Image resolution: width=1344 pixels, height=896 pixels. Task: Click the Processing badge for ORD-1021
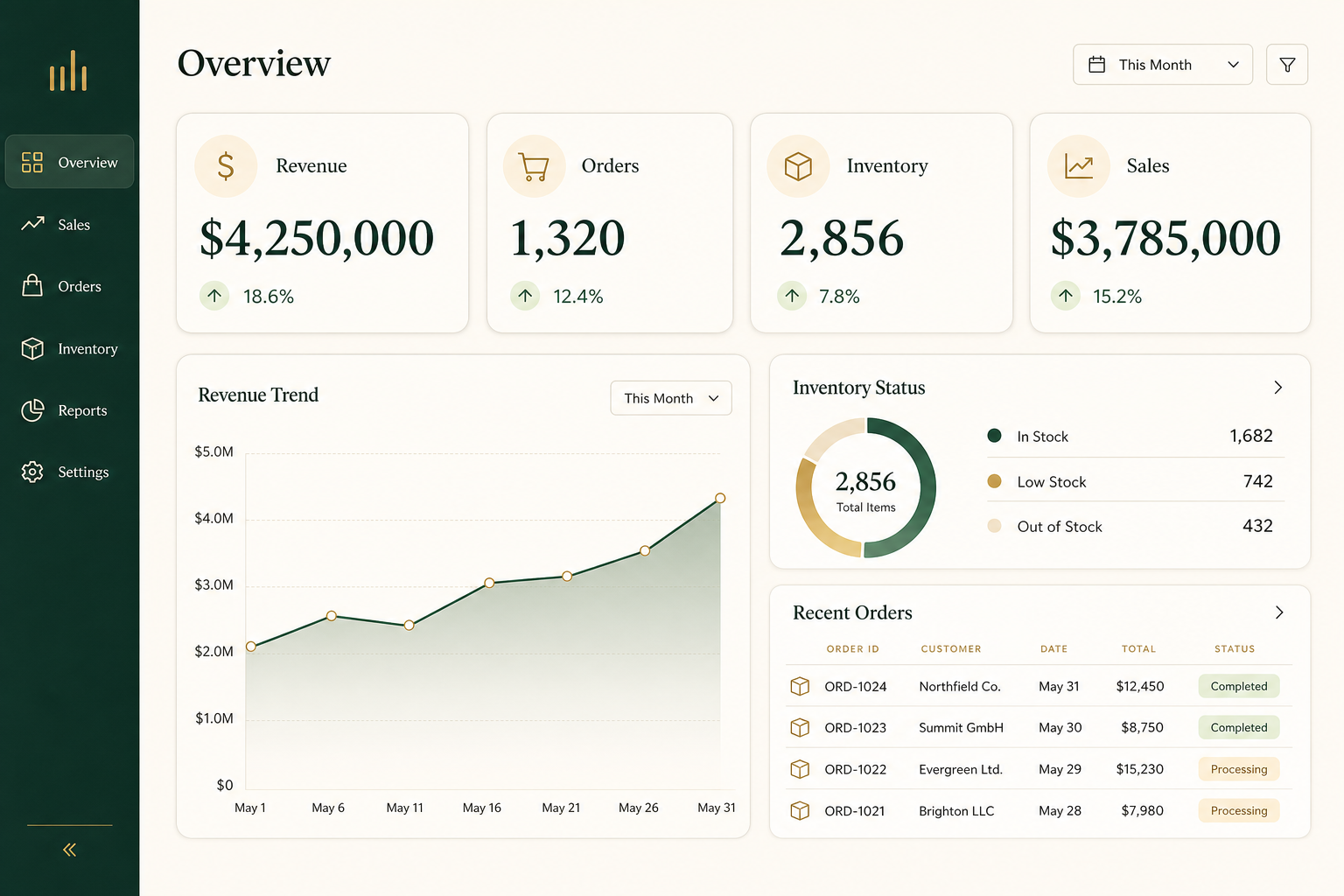coord(1239,811)
